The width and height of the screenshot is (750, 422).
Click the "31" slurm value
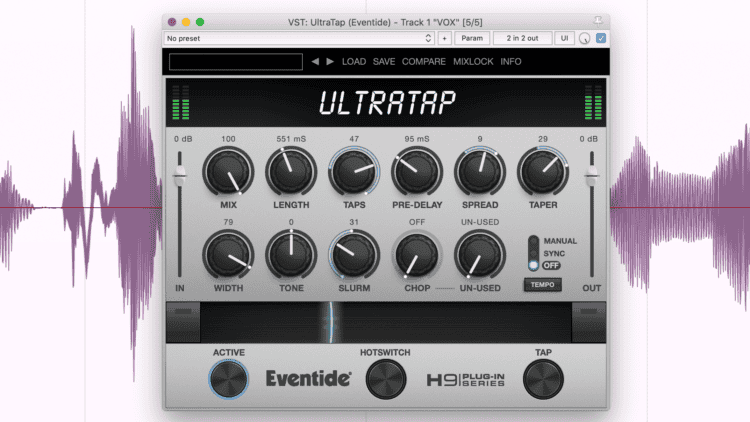[354, 222]
